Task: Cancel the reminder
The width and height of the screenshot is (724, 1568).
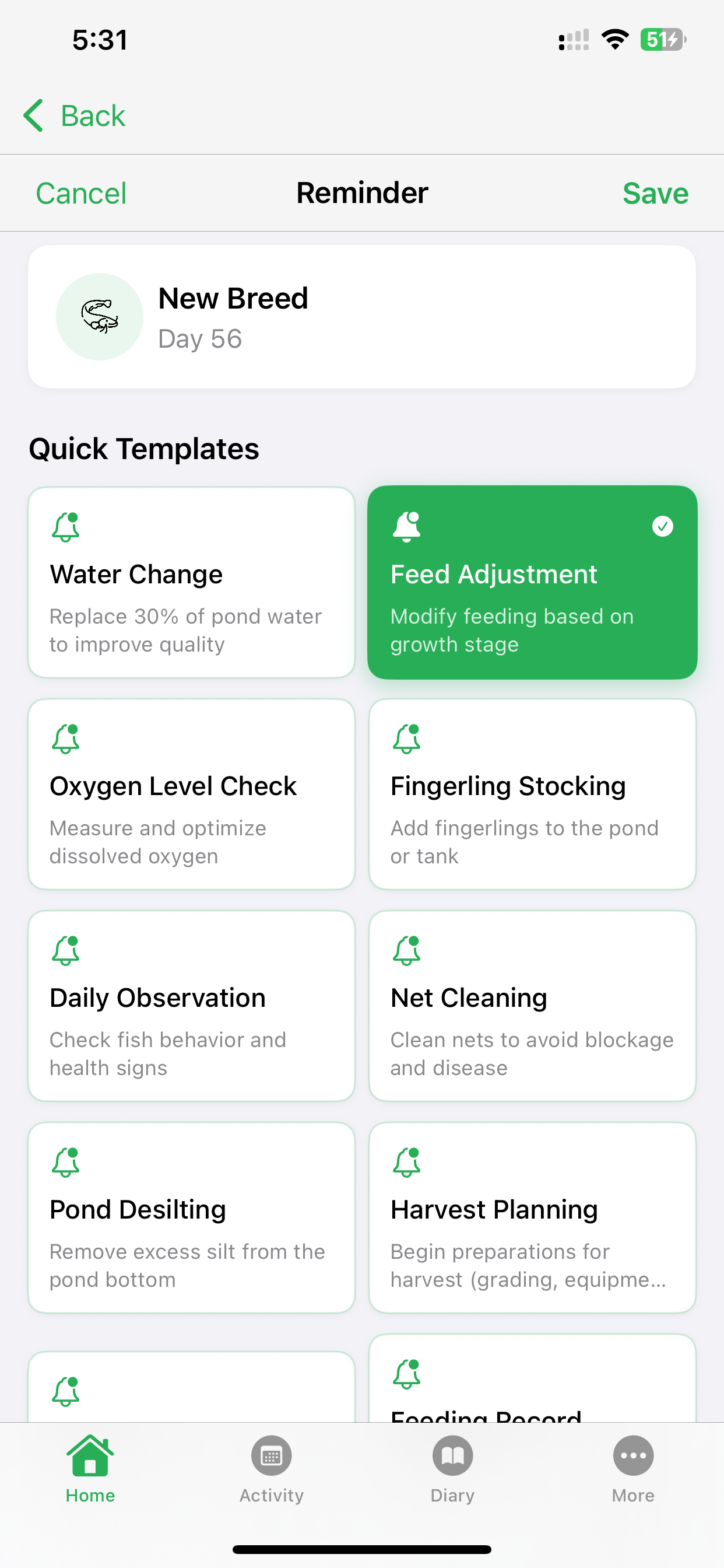Action: pyautogui.click(x=81, y=194)
